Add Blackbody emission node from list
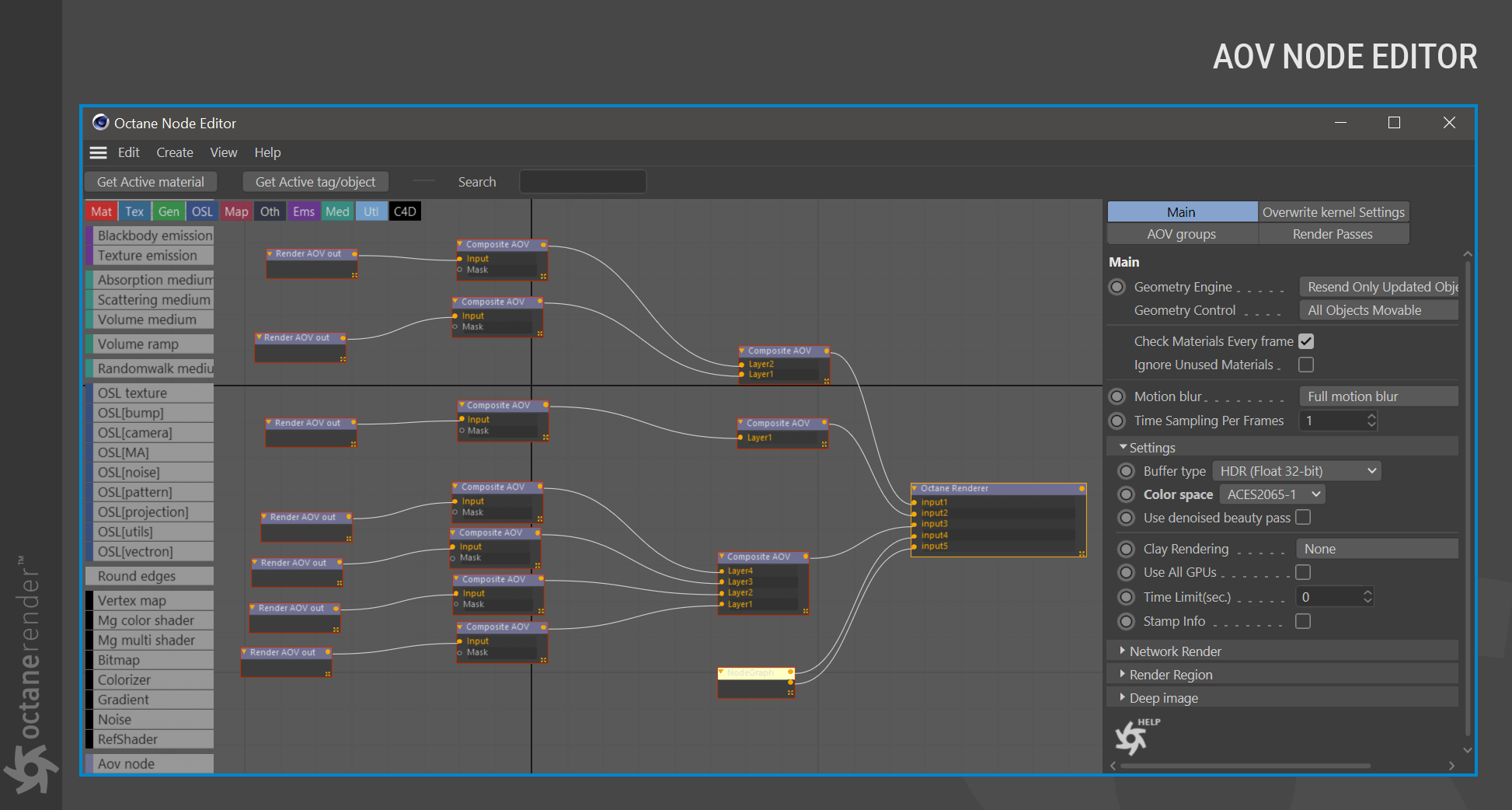Viewport: 1512px width, 810px height. [x=150, y=235]
